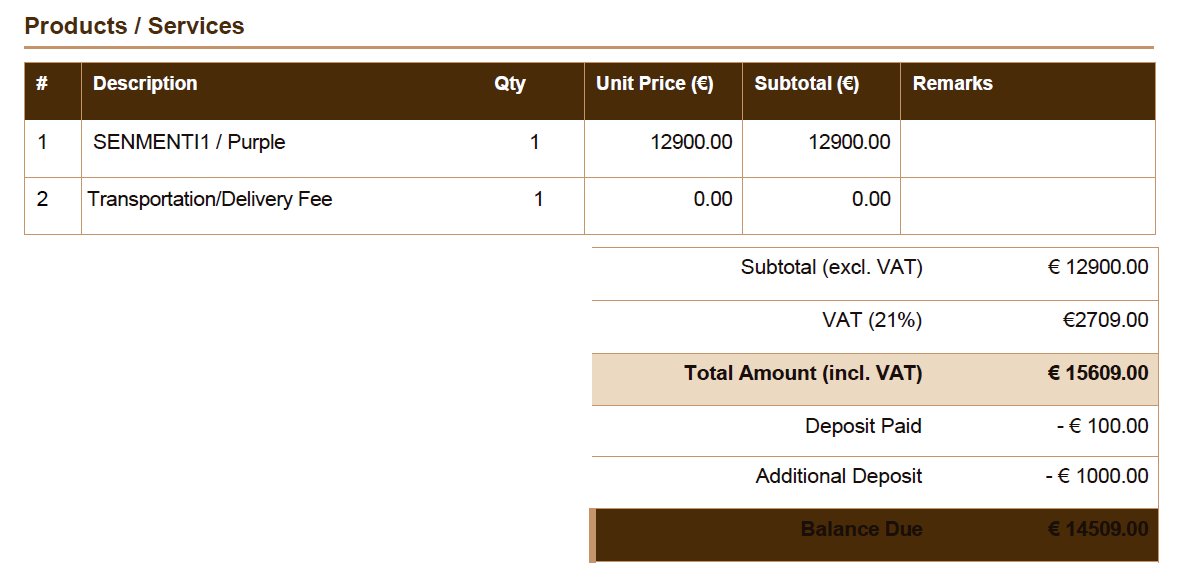Select the Subtotal (€) column header
The image size is (1177, 571).
(x=807, y=83)
